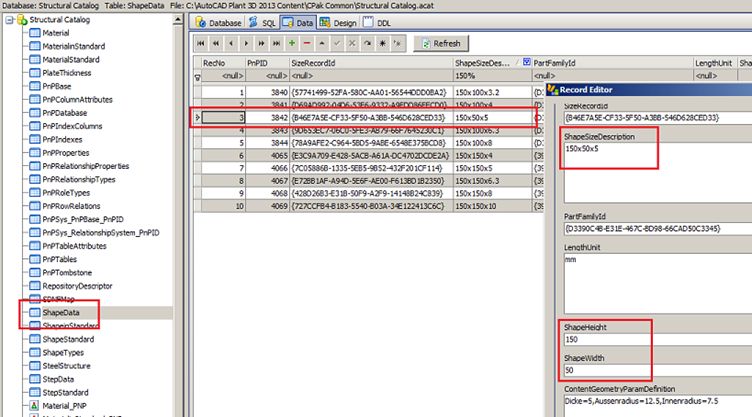Open ShapeStandard table

(68, 339)
